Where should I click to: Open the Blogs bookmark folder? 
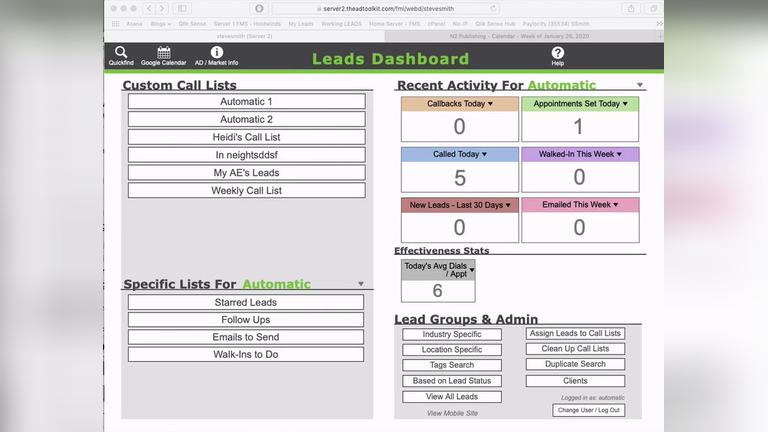(161, 24)
